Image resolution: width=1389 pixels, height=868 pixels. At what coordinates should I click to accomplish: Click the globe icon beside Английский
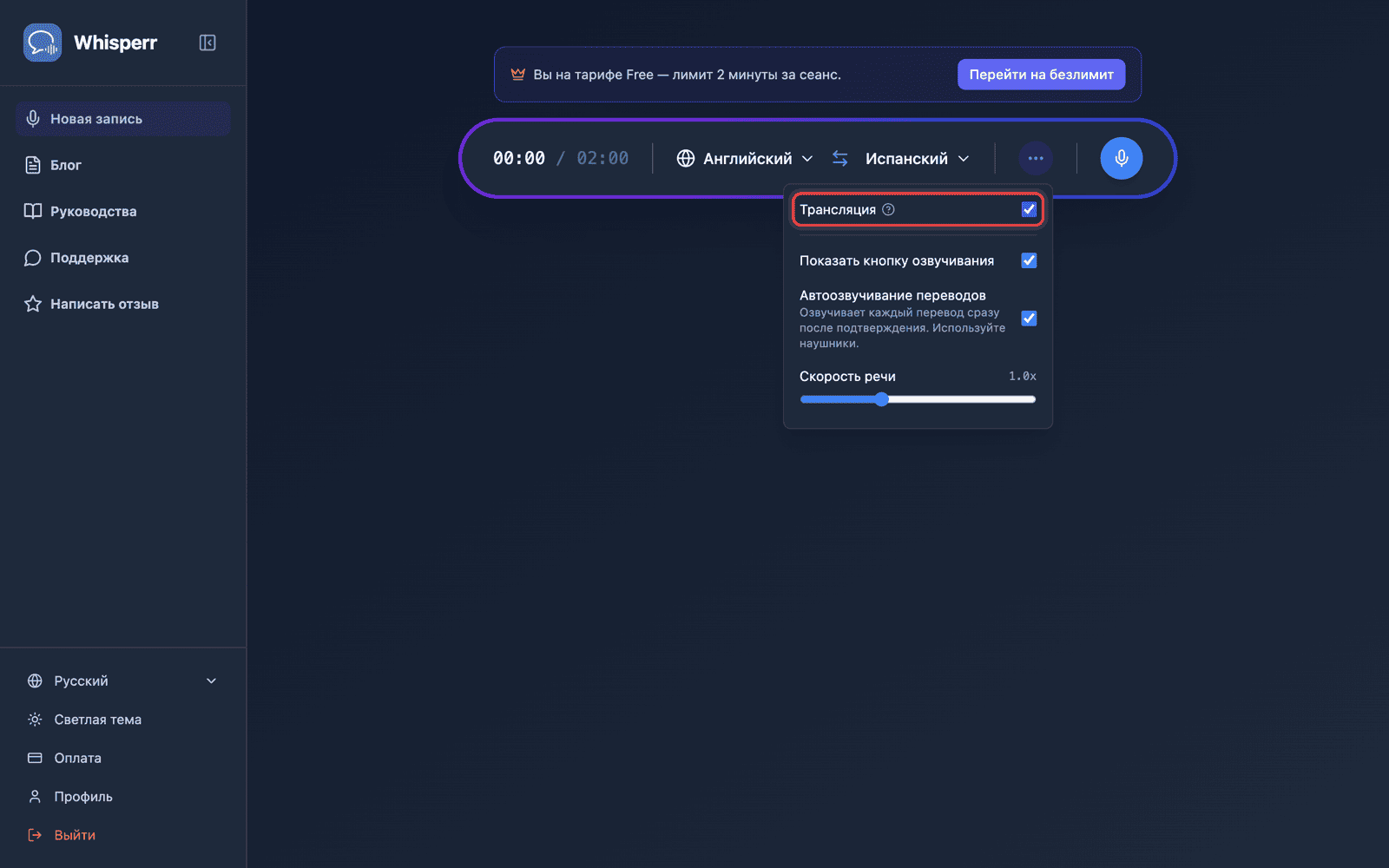pyautogui.click(x=686, y=158)
